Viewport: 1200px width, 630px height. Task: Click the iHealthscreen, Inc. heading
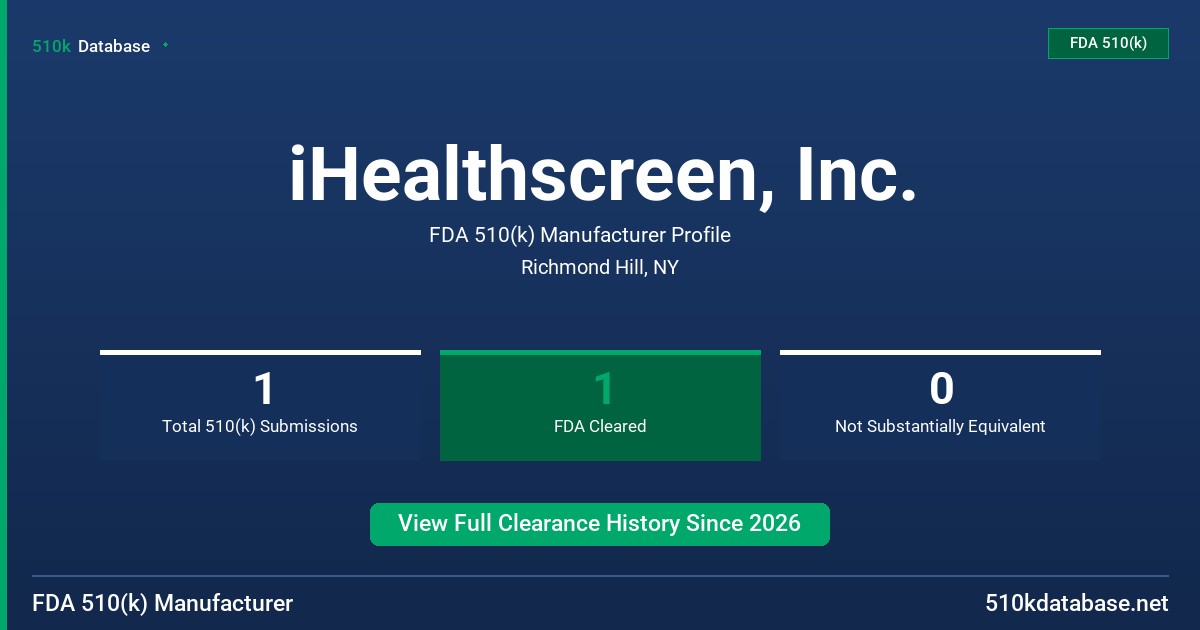[603, 175]
